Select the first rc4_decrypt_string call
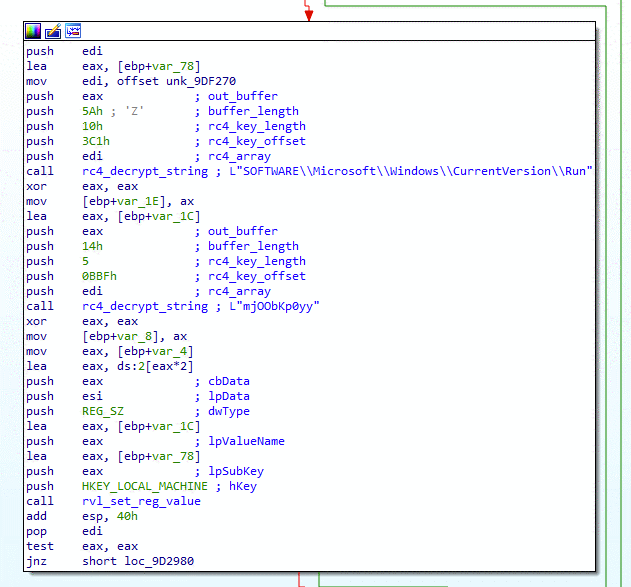 [145, 171]
